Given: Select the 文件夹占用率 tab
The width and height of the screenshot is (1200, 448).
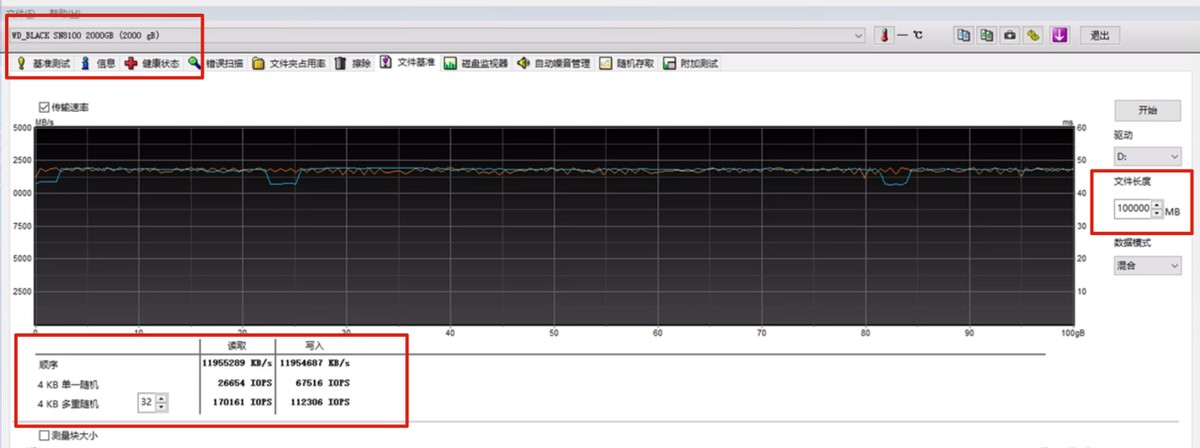Looking at the screenshot, I should [289, 63].
